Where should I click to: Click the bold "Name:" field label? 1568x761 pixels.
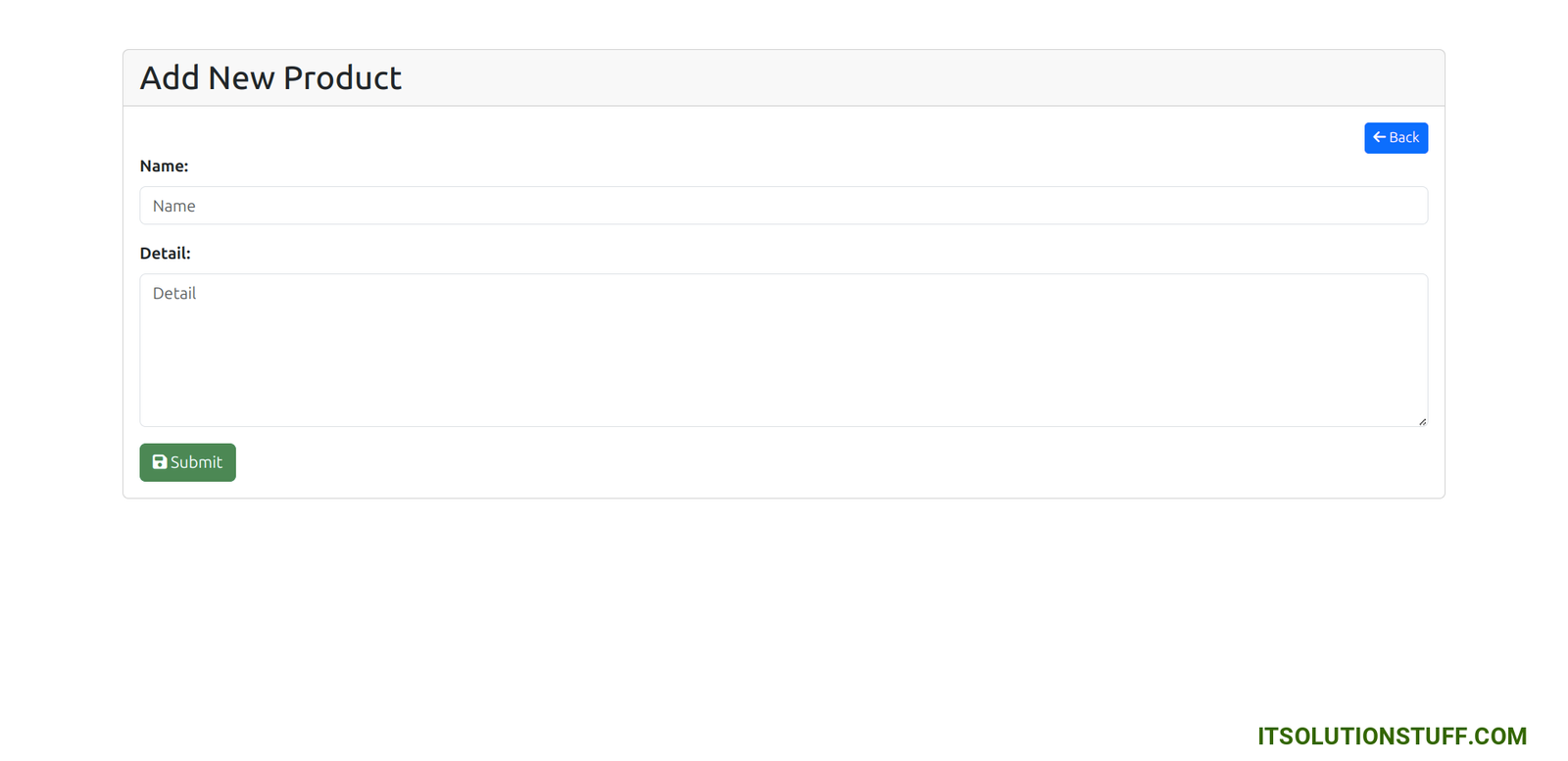(164, 166)
